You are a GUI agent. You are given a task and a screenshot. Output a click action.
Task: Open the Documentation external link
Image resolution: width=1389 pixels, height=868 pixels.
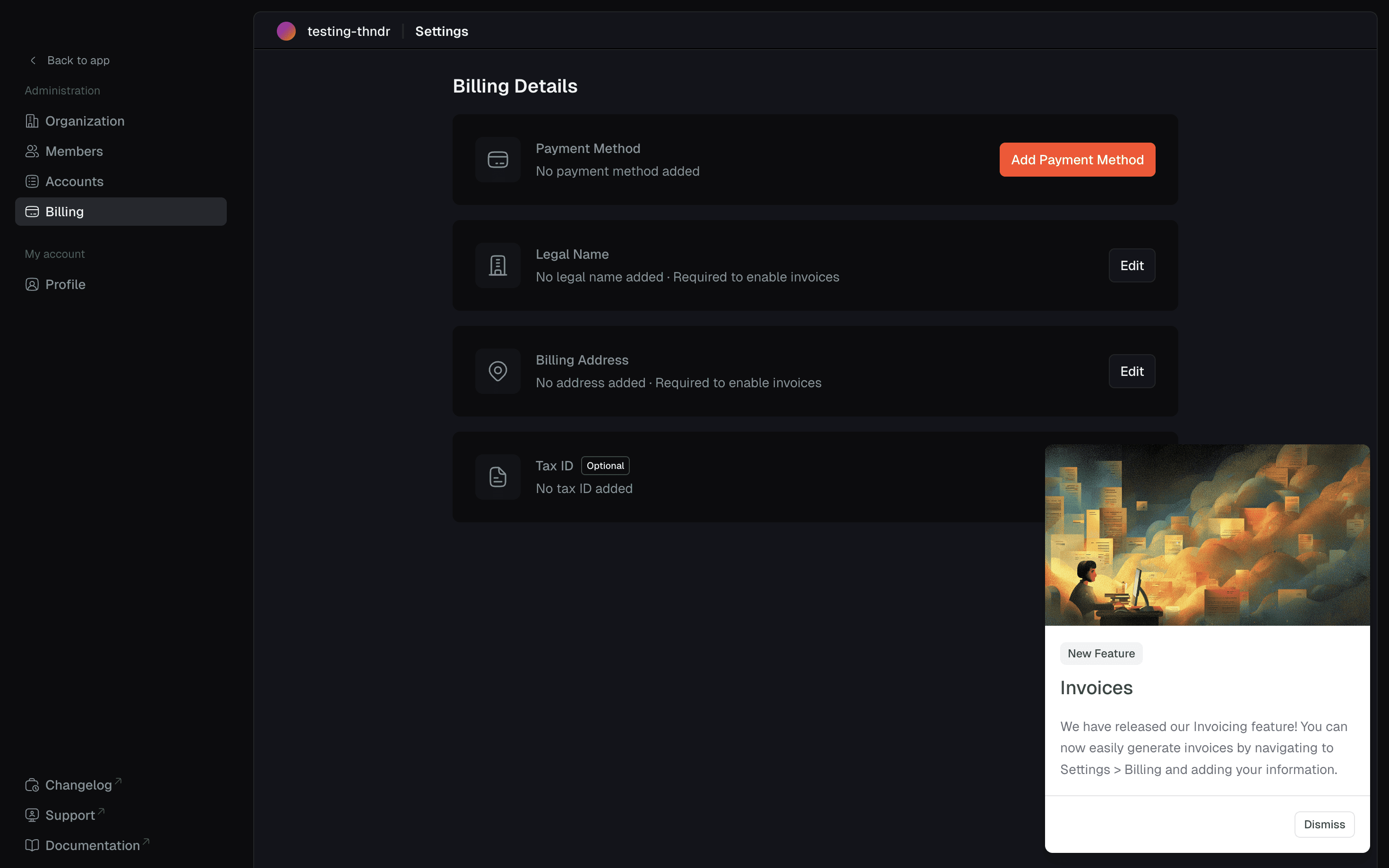coord(93,845)
